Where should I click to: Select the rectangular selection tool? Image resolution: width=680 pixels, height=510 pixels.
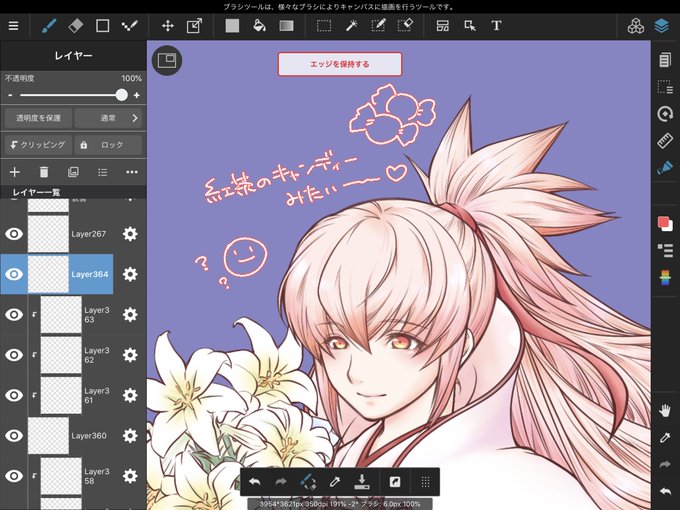pyautogui.click(x=324, y=26)
